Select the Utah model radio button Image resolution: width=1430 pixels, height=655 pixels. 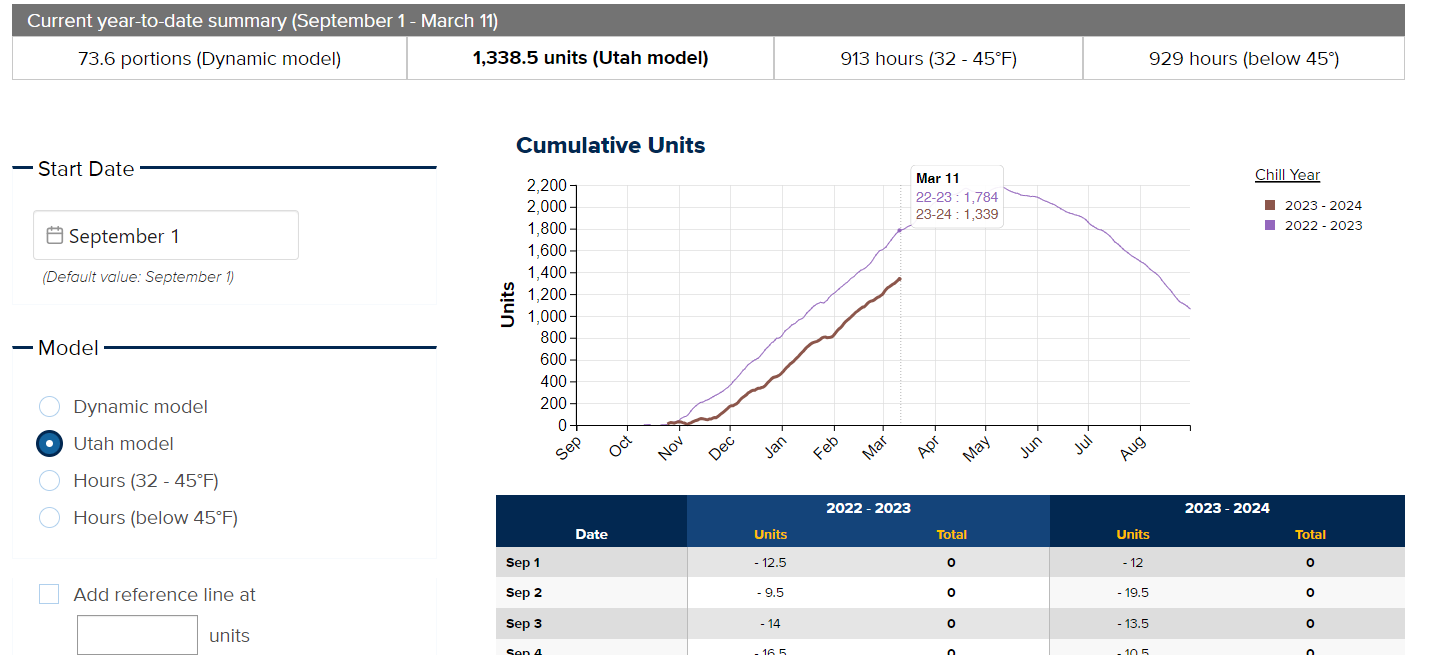50,444
